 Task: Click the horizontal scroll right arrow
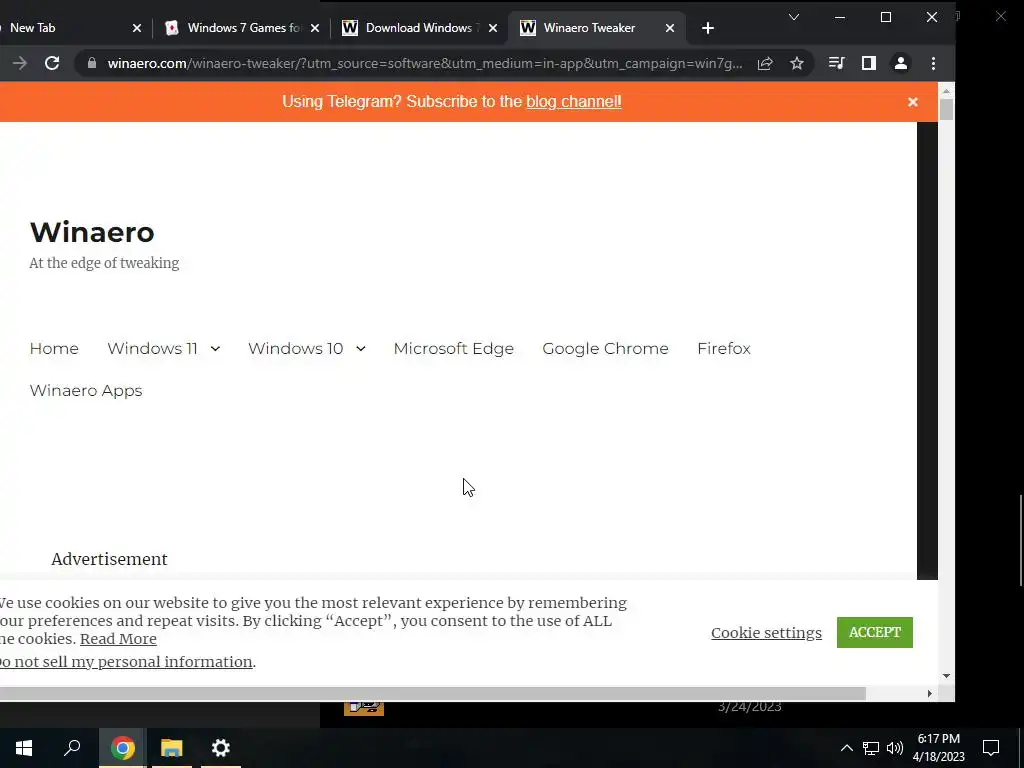tap(929, 693)
